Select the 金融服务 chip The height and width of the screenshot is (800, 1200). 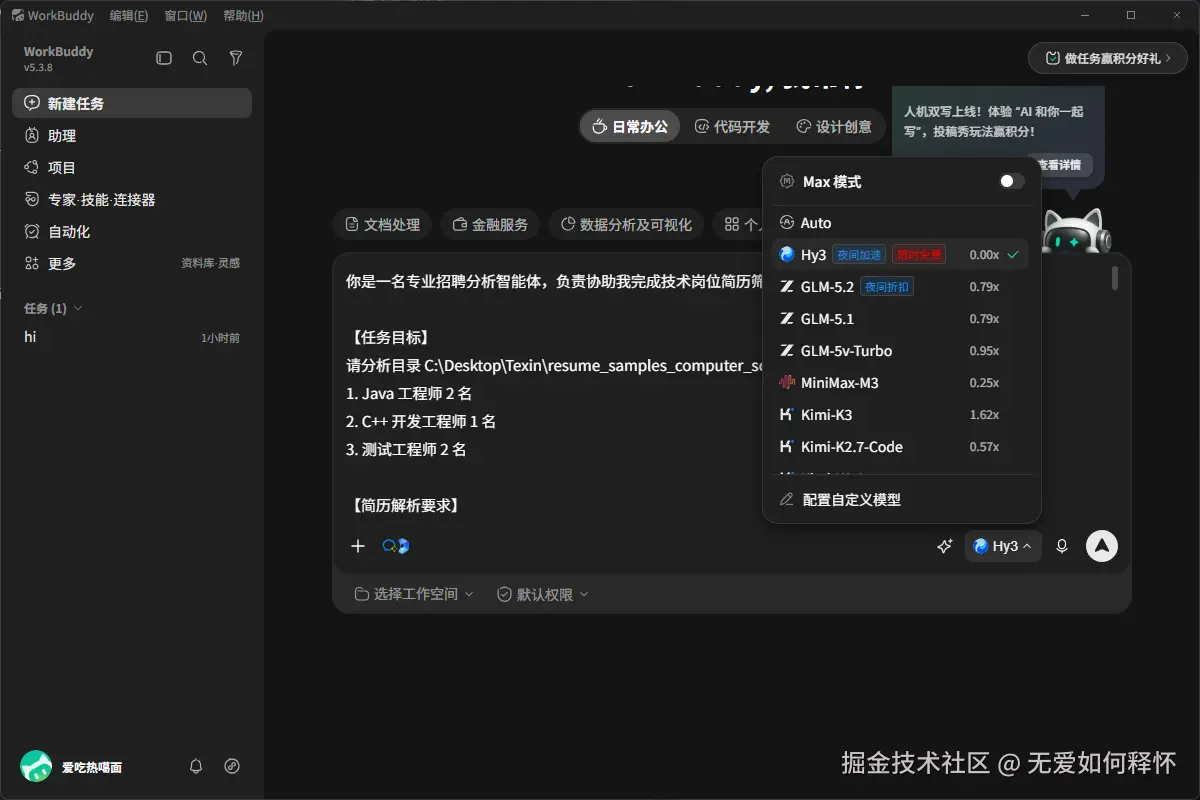(x=490, y=225)
